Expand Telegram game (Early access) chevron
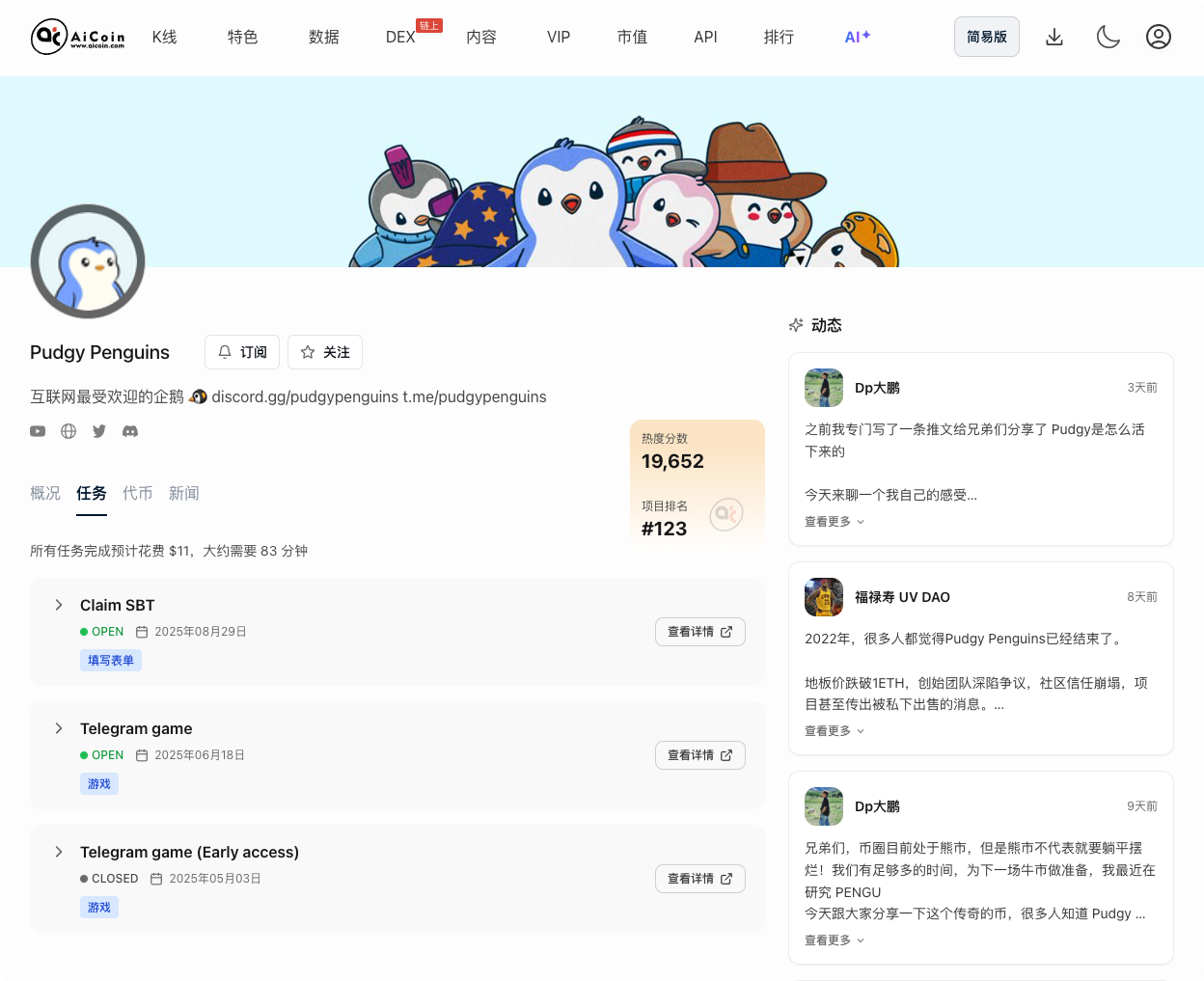1204x981 pixels. click(59, 852)
